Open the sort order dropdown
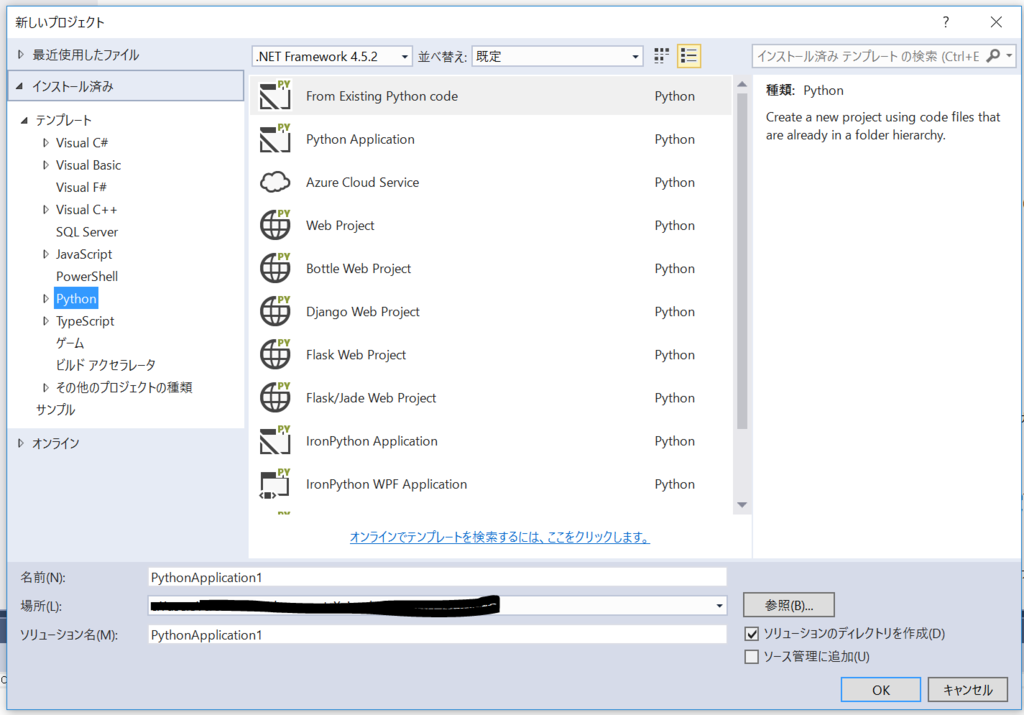 557,56
